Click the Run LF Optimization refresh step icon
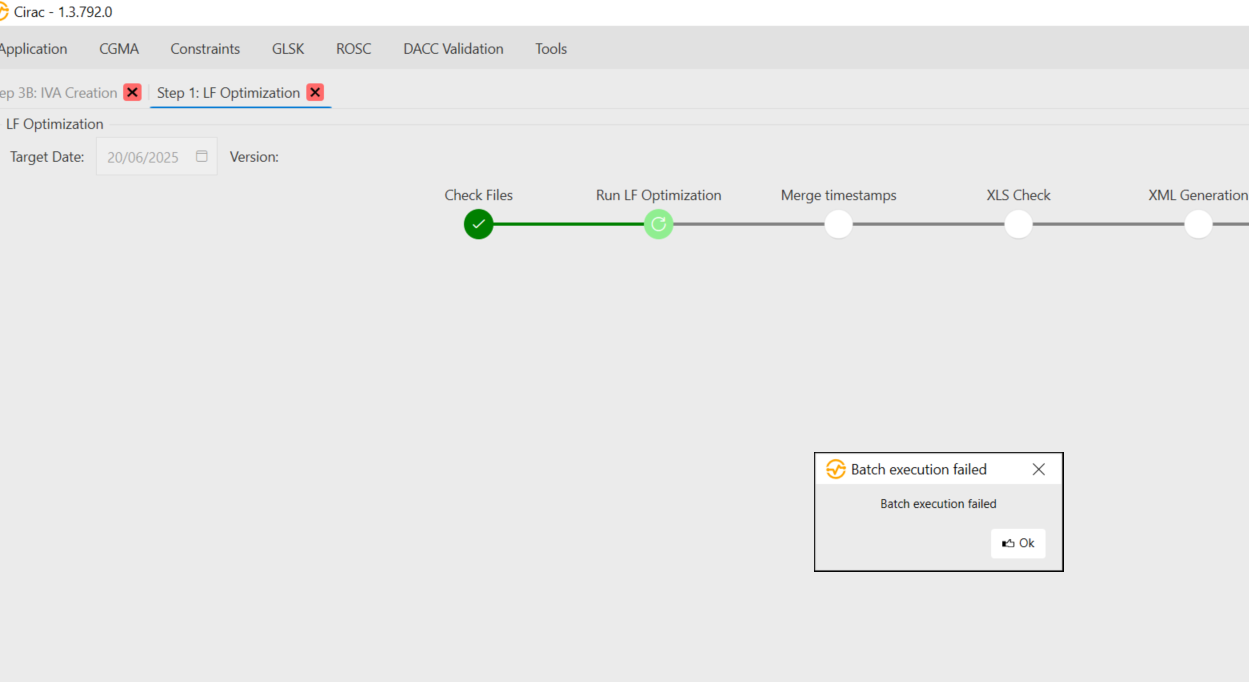 pos(658,224)
